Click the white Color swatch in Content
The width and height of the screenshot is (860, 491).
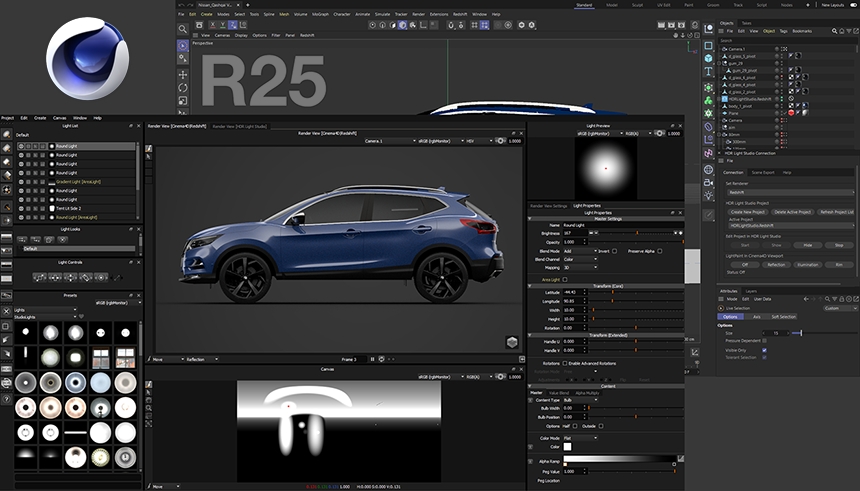(x=567, y=447)
